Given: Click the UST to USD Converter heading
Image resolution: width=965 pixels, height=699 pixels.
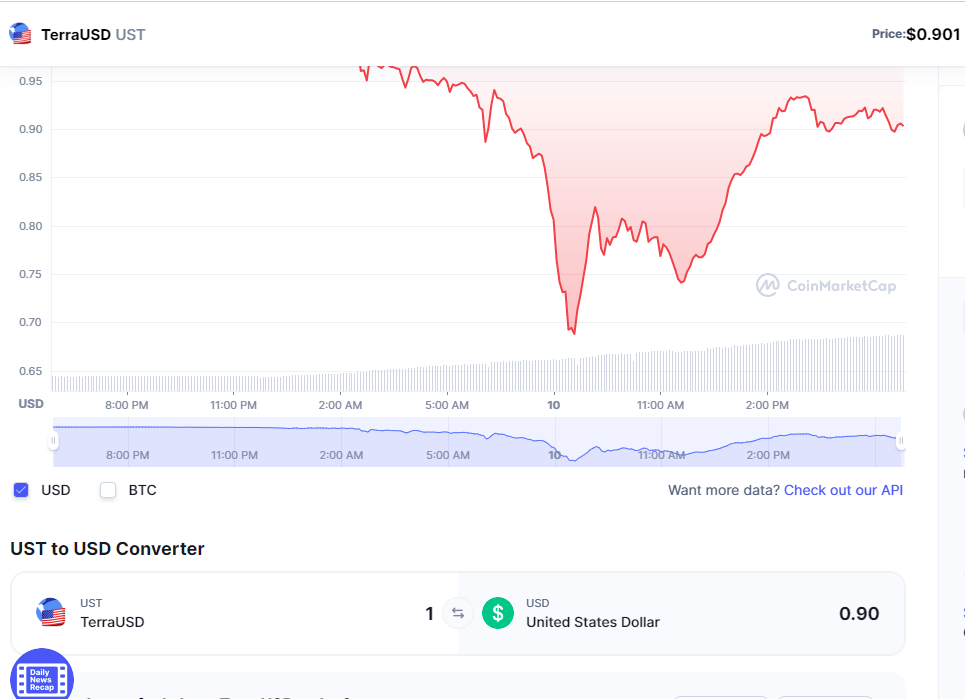Looking at the screenshot, I should (x=107, y=548).
